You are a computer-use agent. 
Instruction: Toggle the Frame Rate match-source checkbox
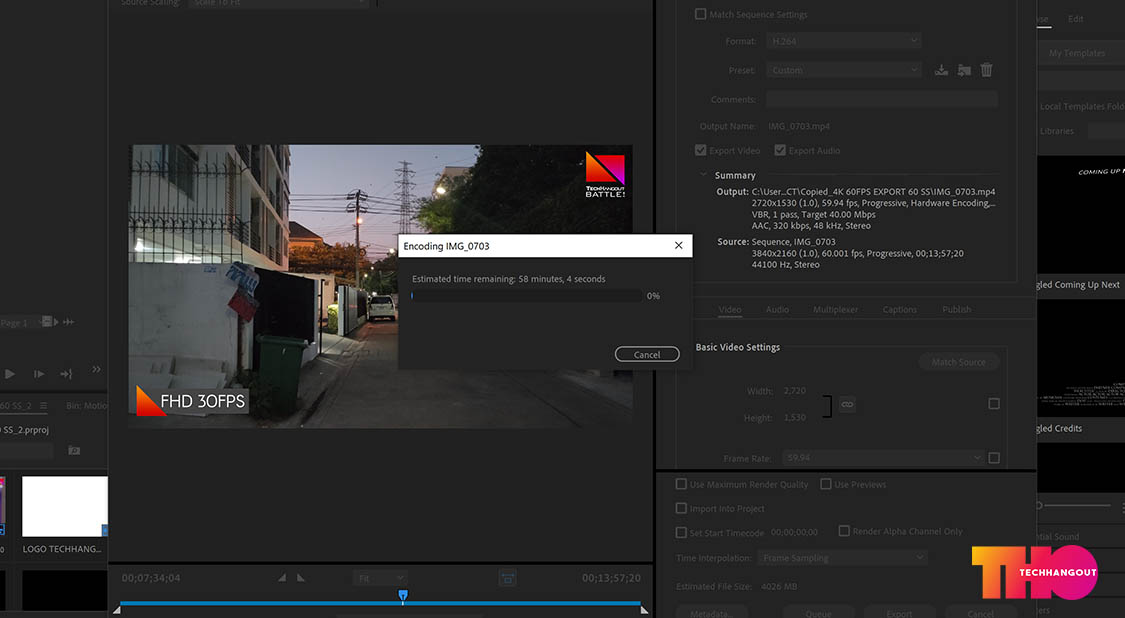click(x=994, y=457)
